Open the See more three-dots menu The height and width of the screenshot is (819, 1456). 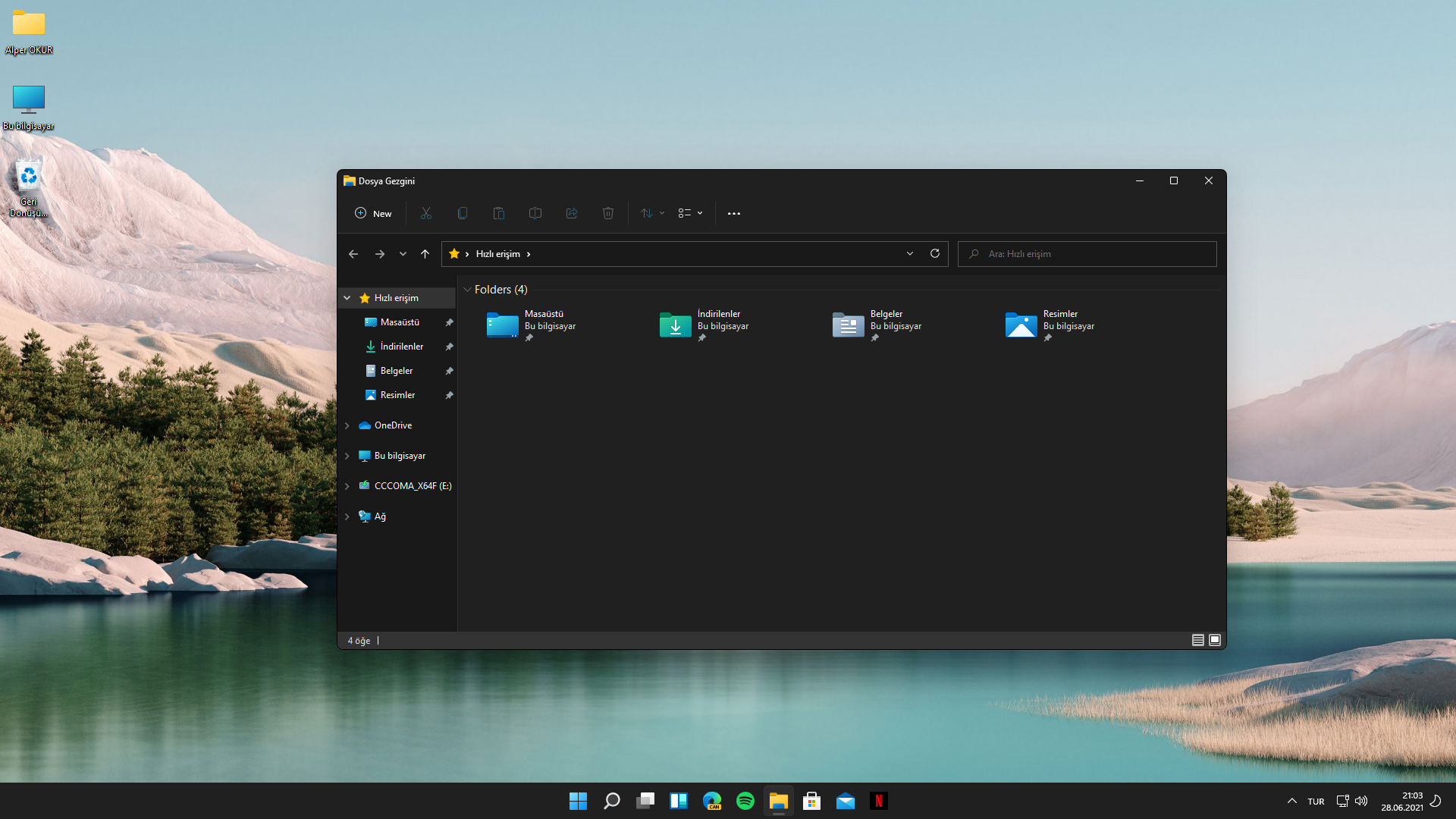[734, 213]
